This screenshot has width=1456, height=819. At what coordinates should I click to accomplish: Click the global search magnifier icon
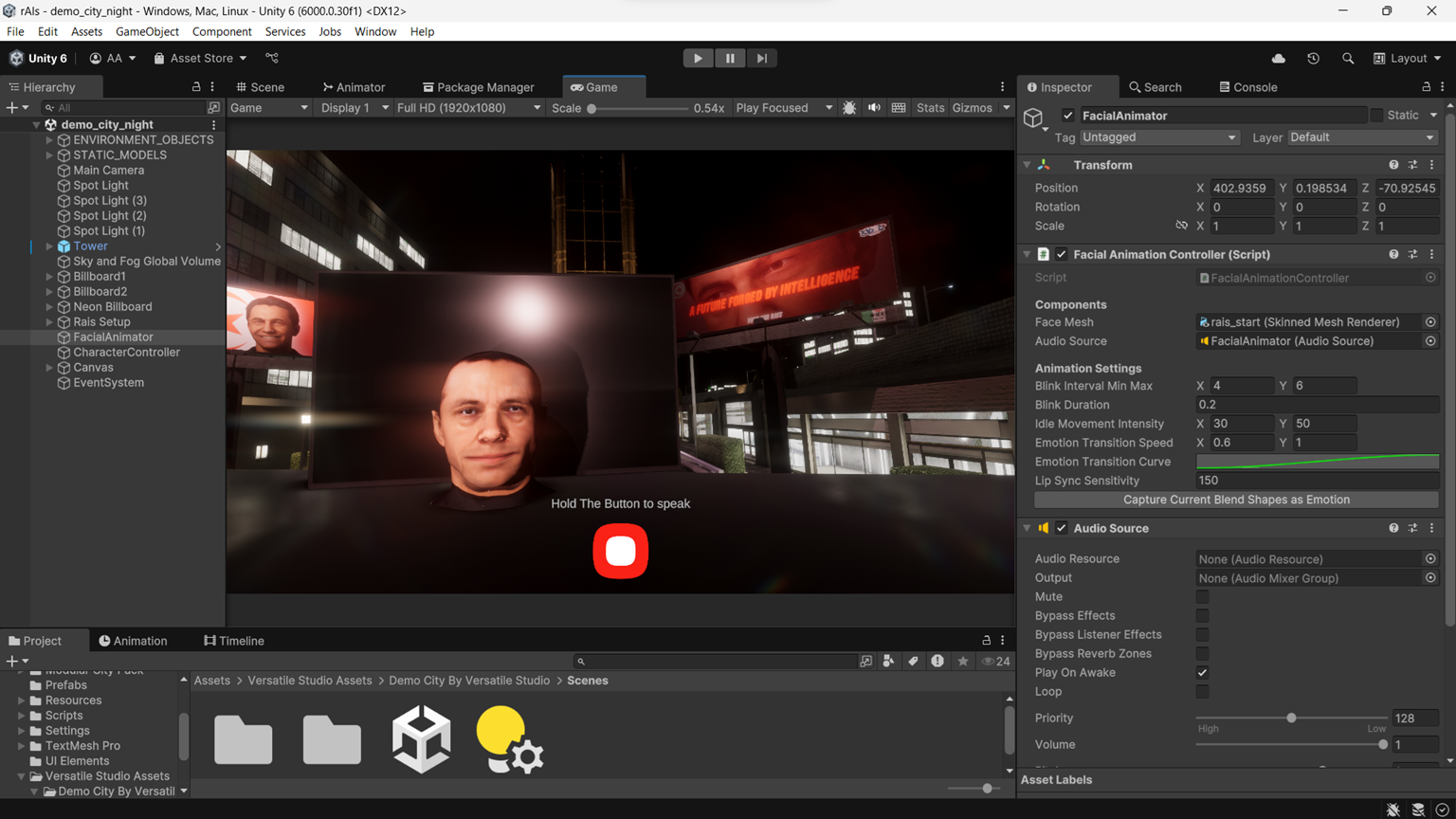pos(1348,58)
